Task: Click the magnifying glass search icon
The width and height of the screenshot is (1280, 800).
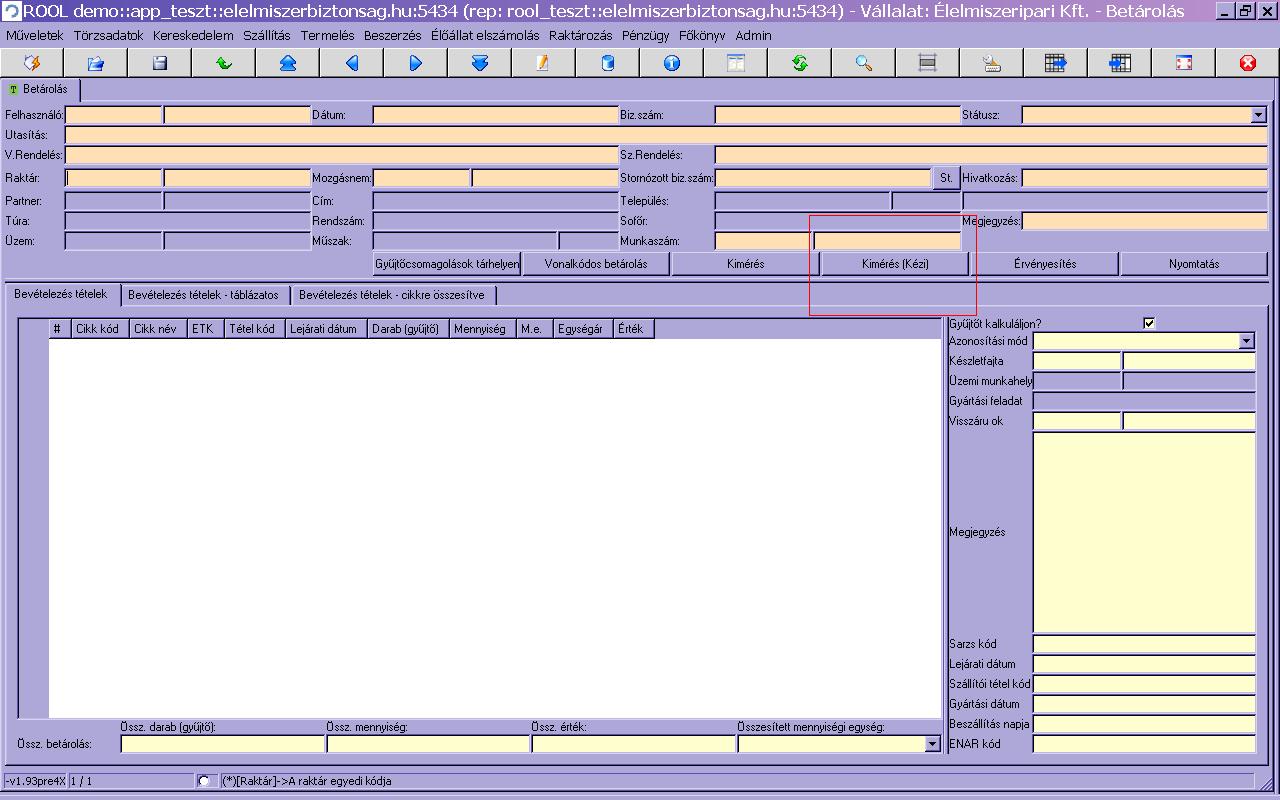Action: tap(864, 63)
